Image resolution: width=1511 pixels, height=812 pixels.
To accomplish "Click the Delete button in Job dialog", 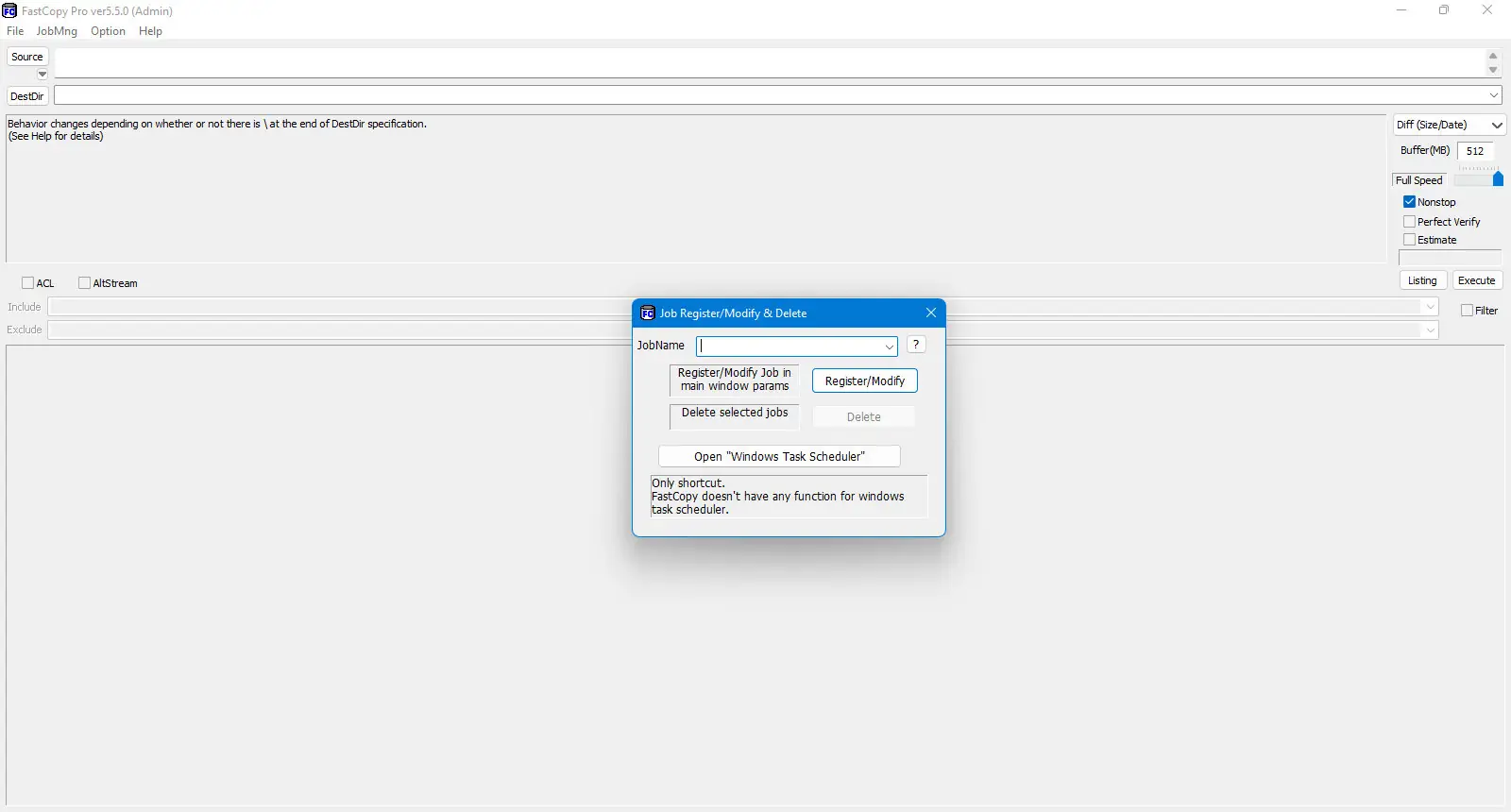I will [x=864, y=417].
